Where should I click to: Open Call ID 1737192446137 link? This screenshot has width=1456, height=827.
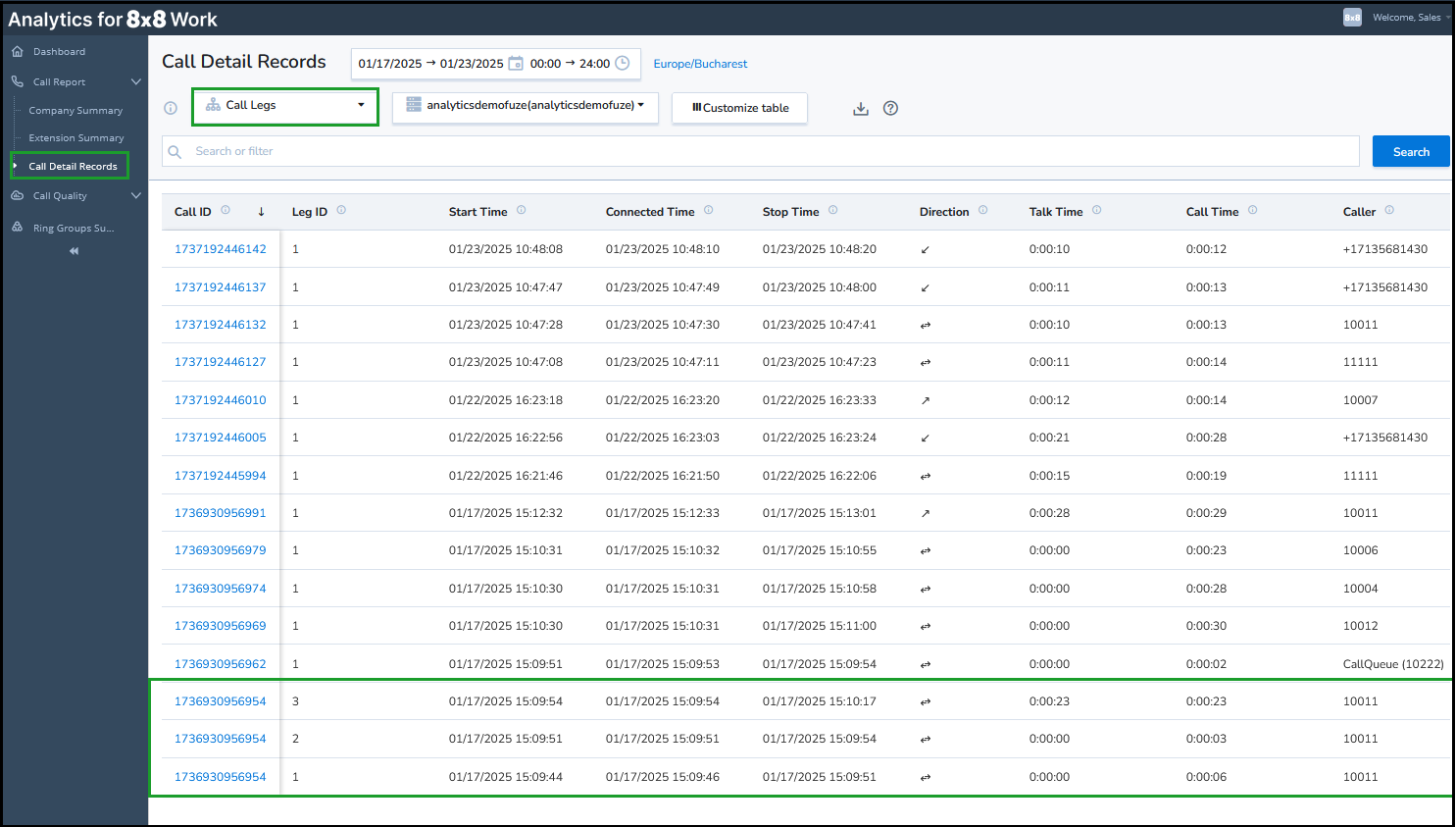click(x=221, y=287)
